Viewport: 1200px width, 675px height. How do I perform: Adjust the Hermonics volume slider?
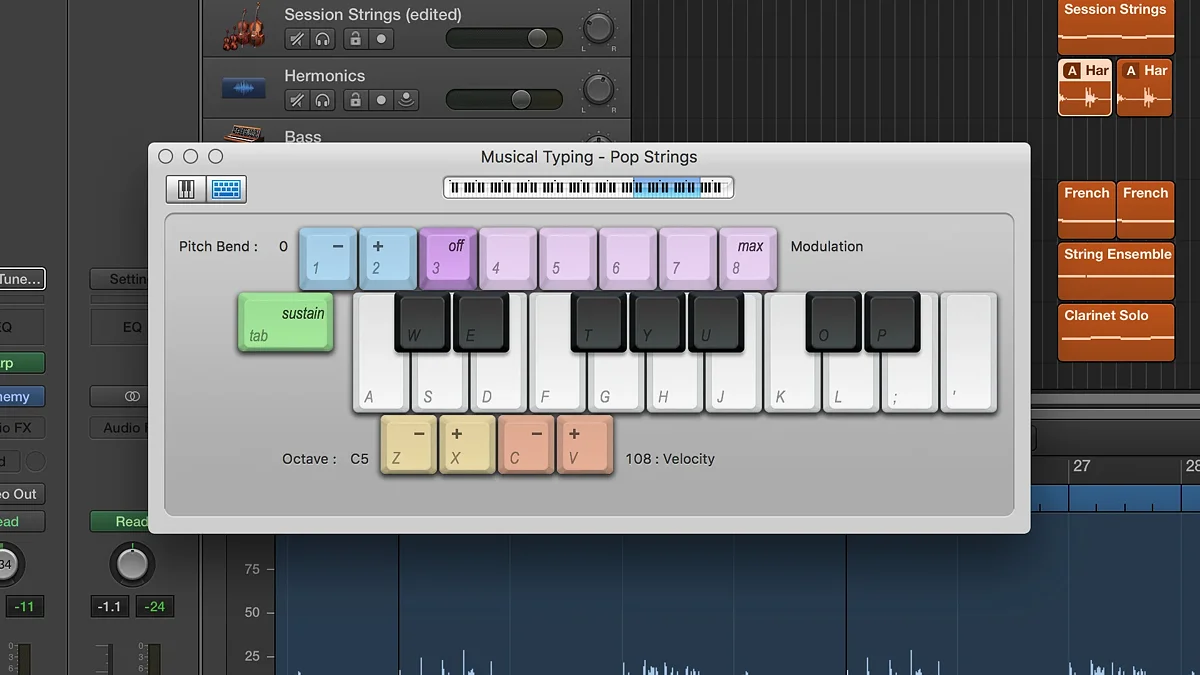point(504,99)
